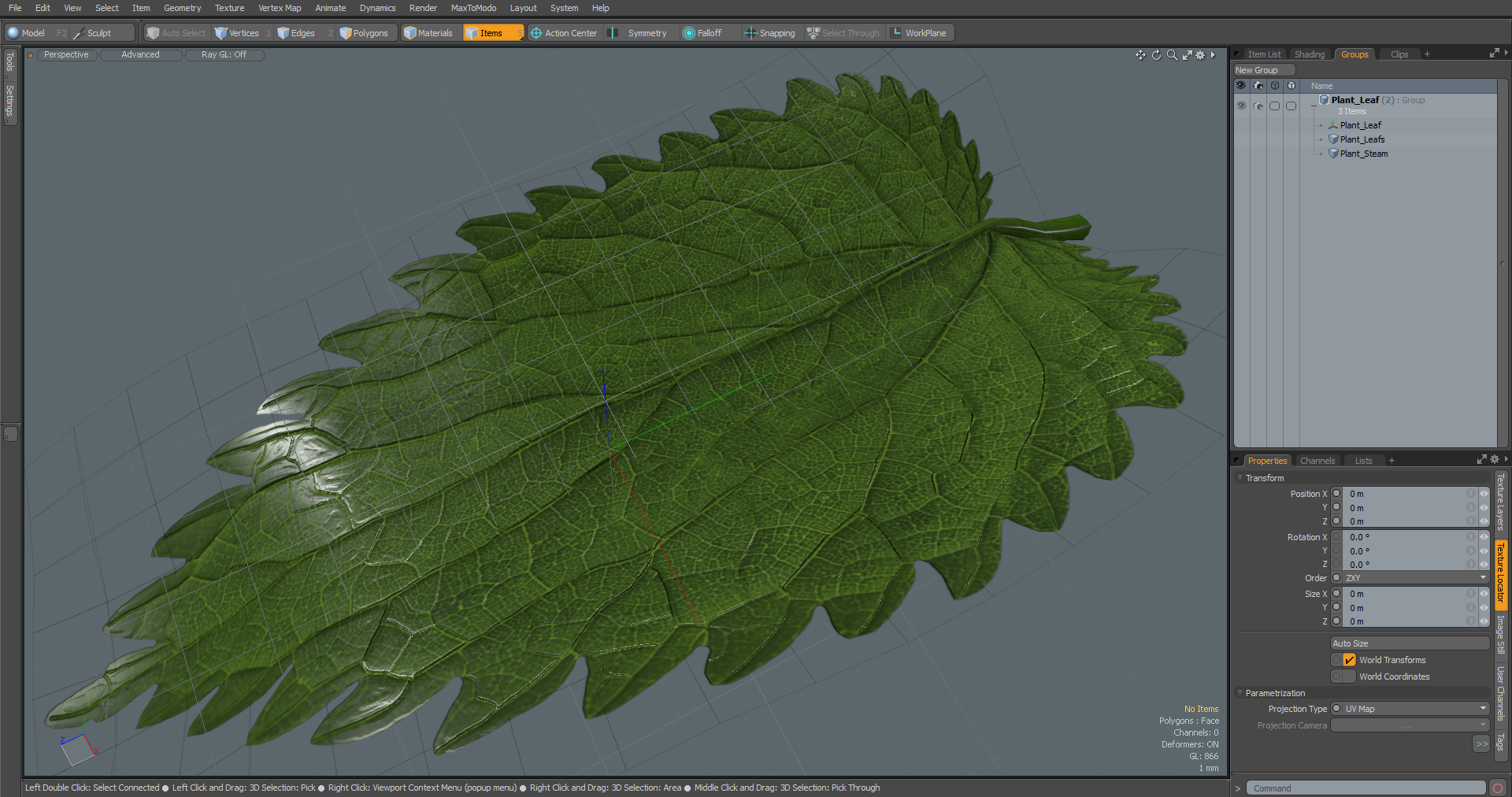Click the Auto Size button
1512x797 pixels.
pos(1410,643)
